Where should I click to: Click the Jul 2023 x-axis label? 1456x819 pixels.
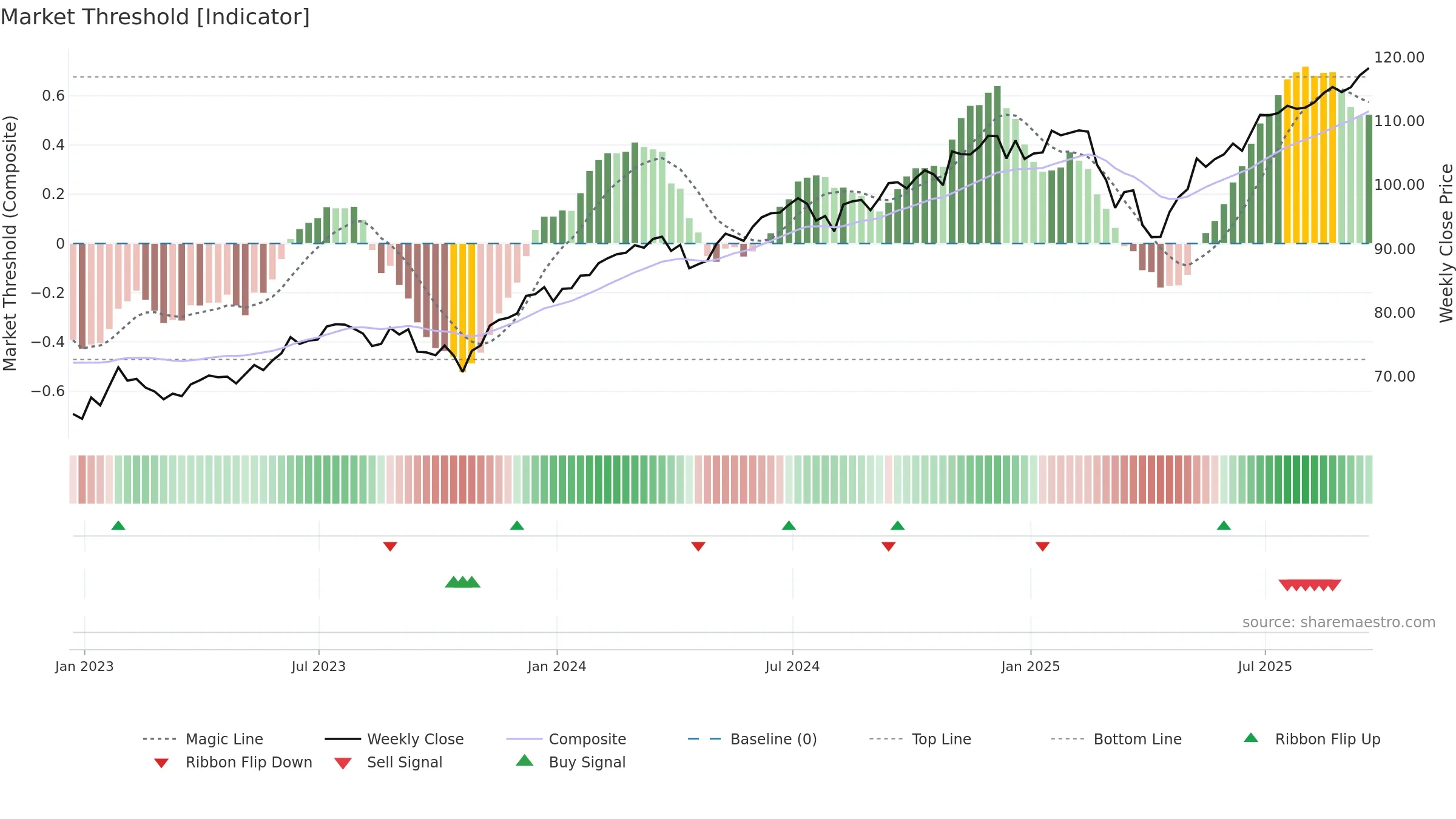(x=318, y=666)
